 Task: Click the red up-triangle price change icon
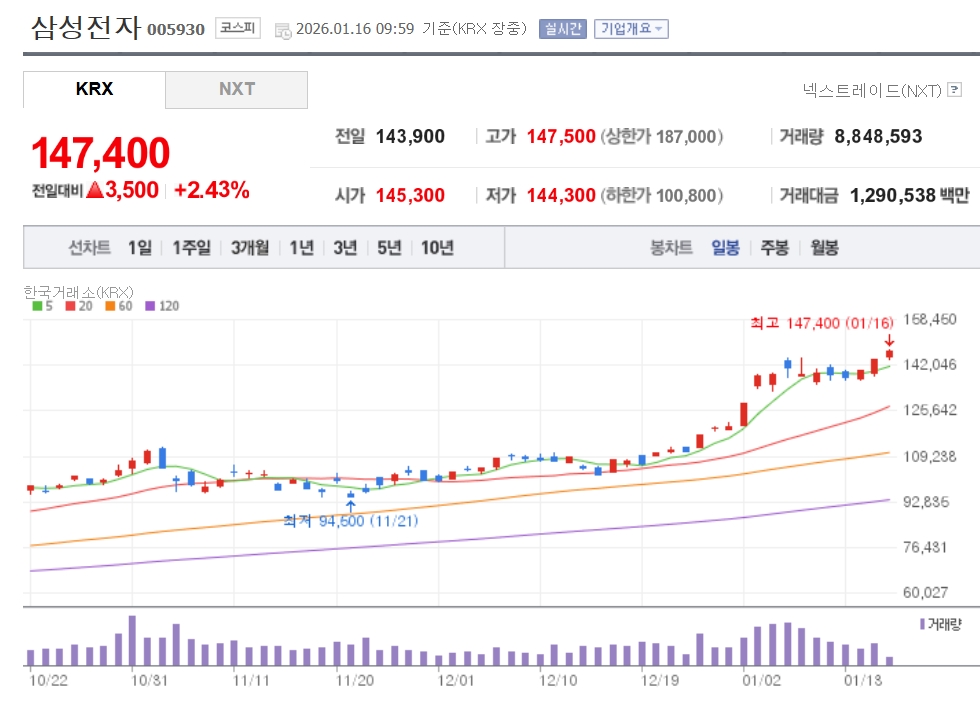pos(95,190)
